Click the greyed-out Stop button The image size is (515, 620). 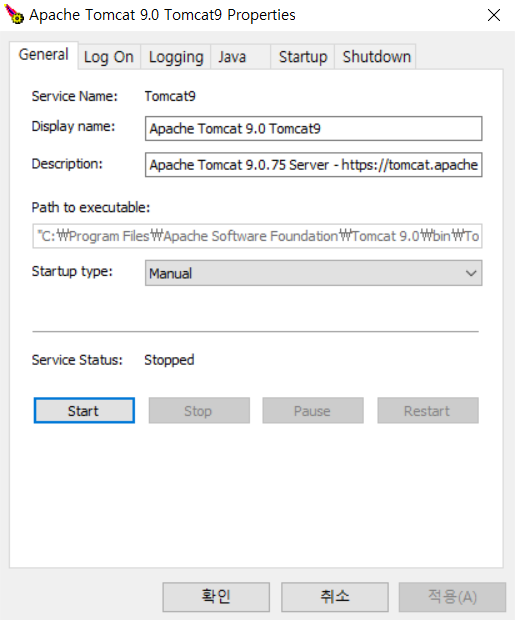tap(199, 411)
